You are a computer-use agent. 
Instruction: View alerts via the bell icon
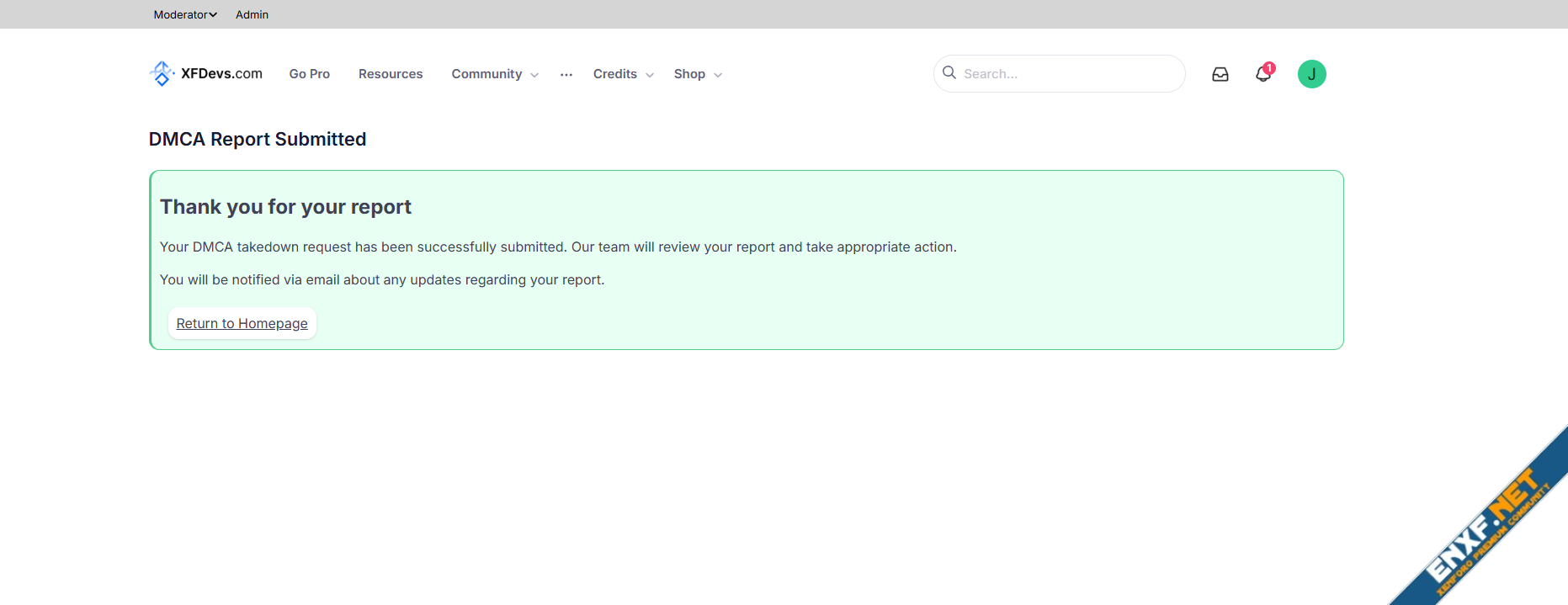coord(1262,74)
